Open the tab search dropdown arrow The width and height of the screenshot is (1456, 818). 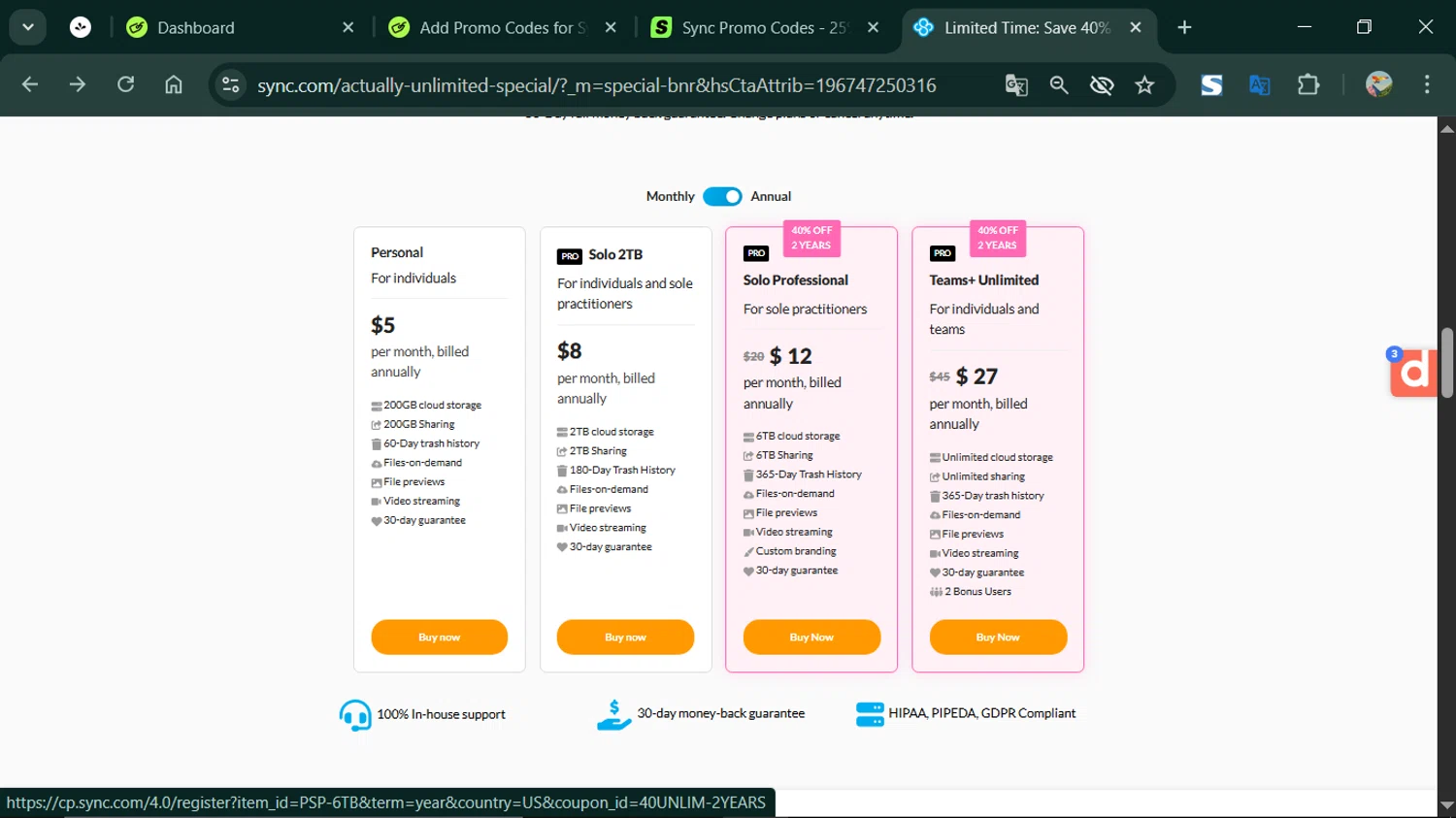pyautogui.click(x=28, y=27)
